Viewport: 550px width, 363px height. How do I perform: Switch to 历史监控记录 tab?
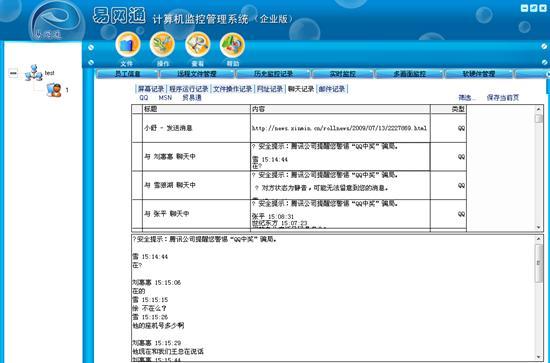[273, 74]
